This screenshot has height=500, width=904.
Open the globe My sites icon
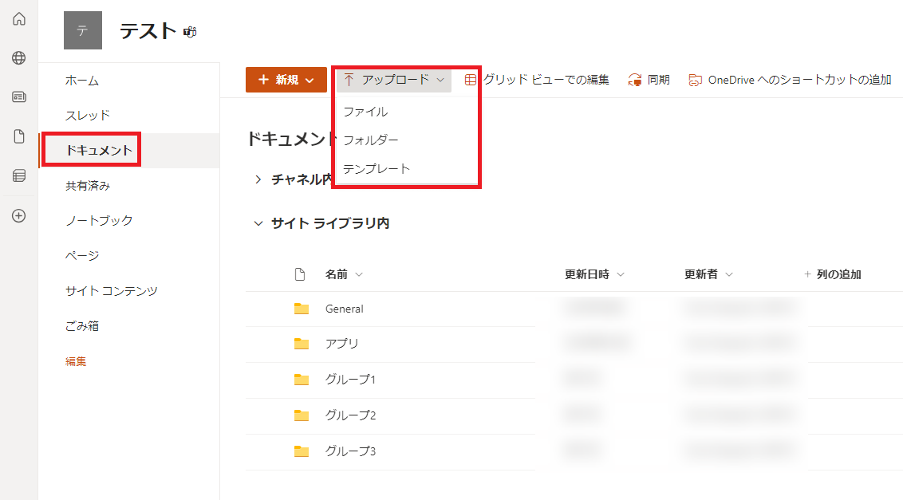(19, 58)
